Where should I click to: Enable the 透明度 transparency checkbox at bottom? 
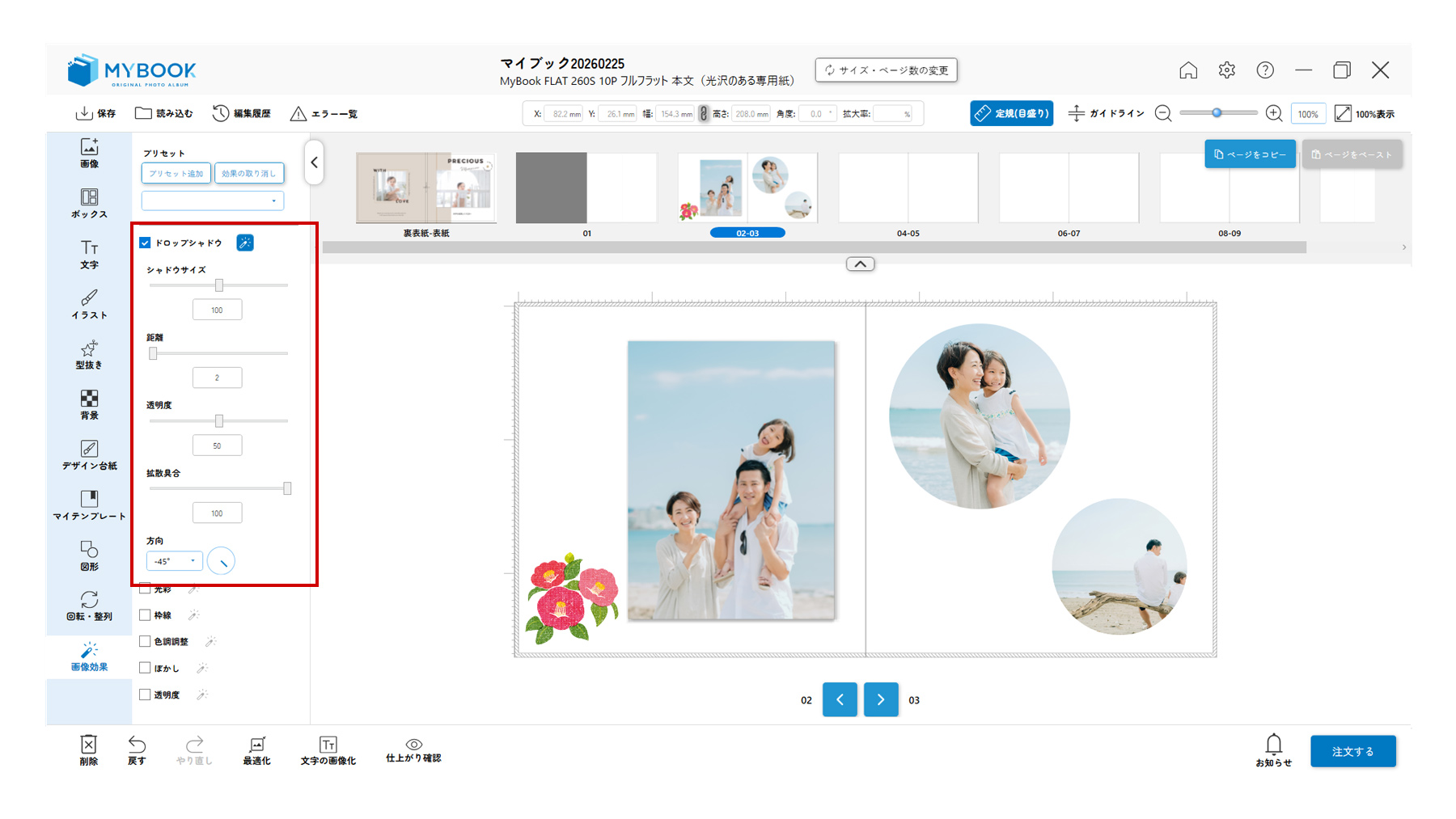pyautogui.click(x=146, y=694)
